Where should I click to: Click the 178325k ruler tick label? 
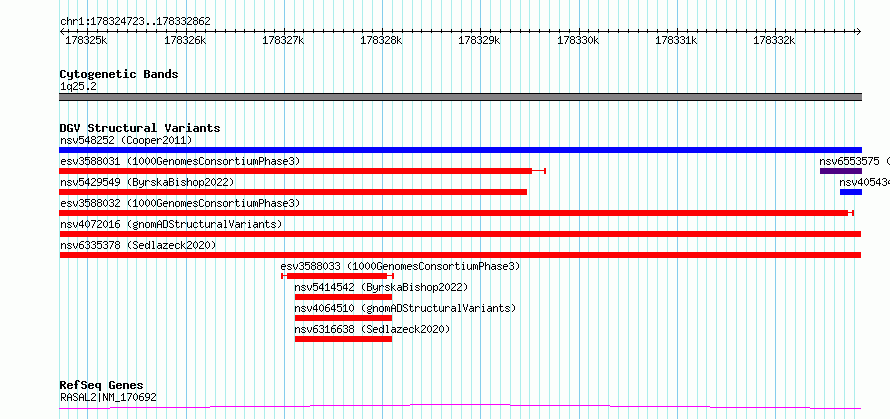pos(86,40)
